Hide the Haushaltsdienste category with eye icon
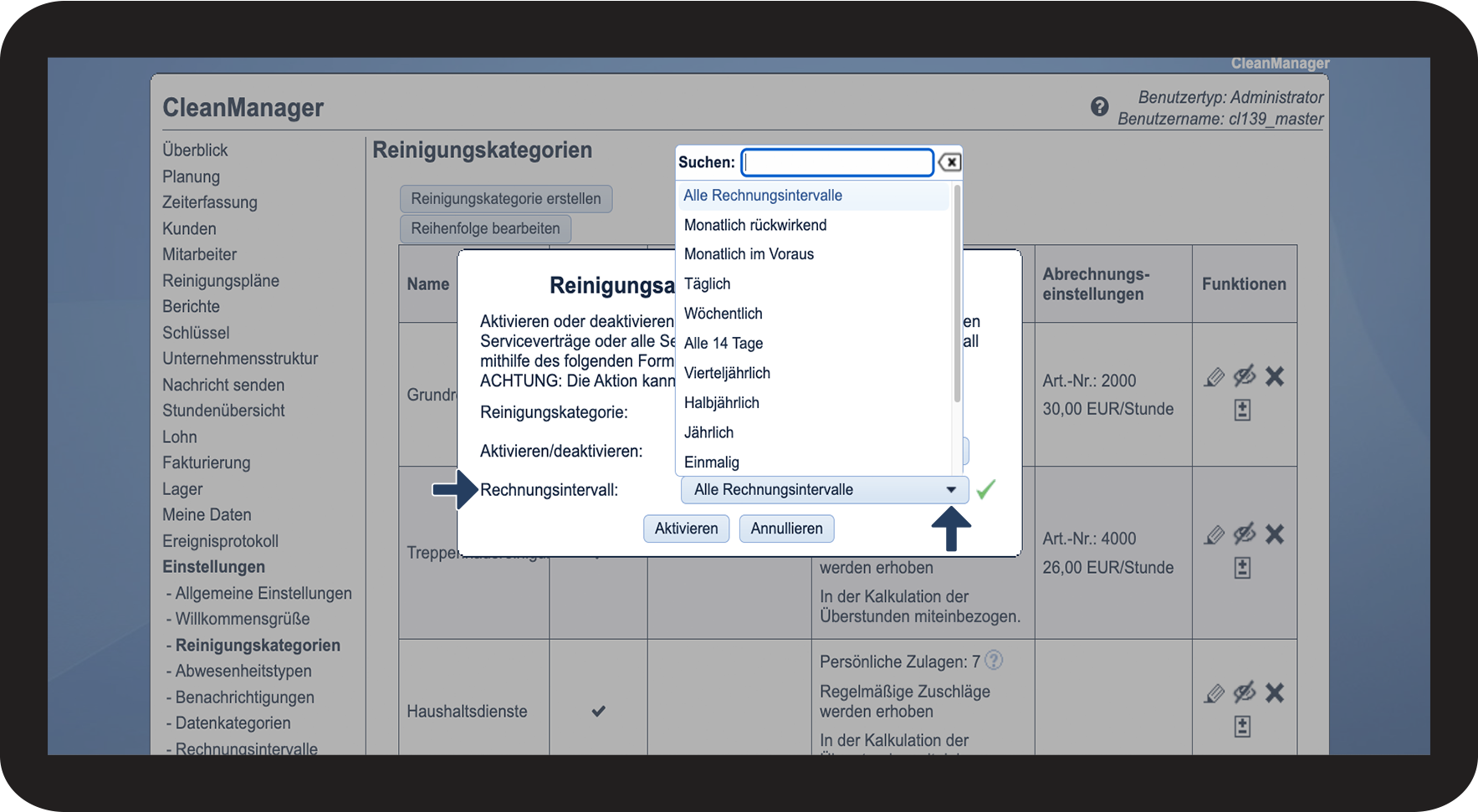Screen dimensions: 1478x812 click(x=1245, y=692)
